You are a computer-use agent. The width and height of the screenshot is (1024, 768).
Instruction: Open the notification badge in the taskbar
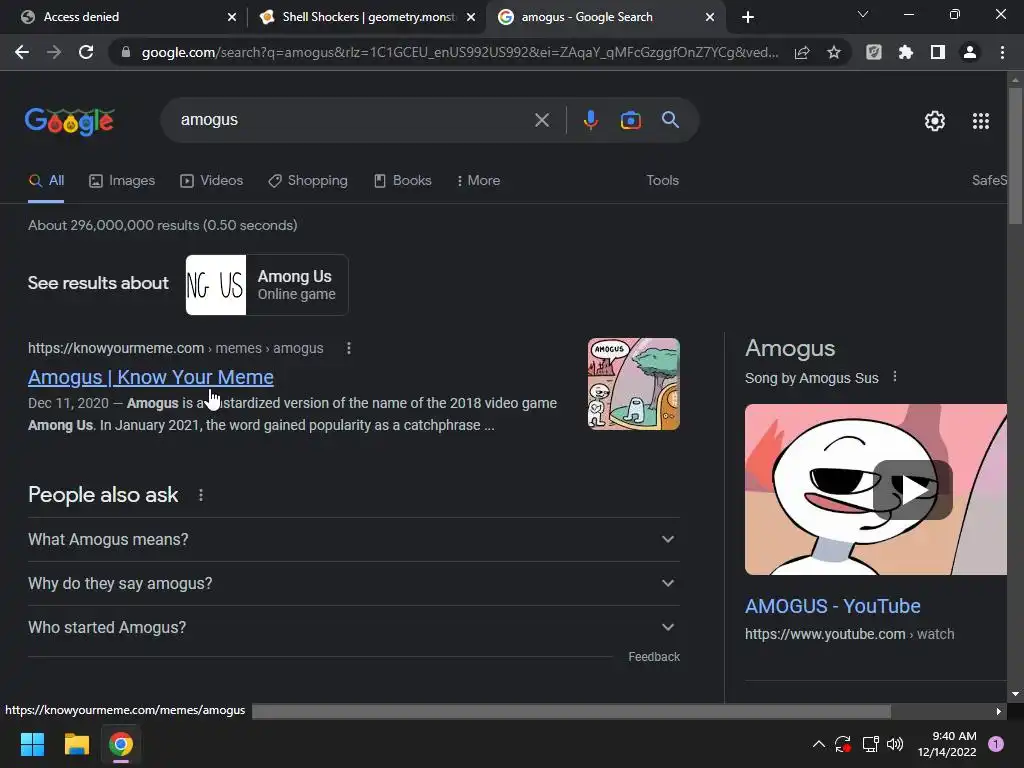996,744
